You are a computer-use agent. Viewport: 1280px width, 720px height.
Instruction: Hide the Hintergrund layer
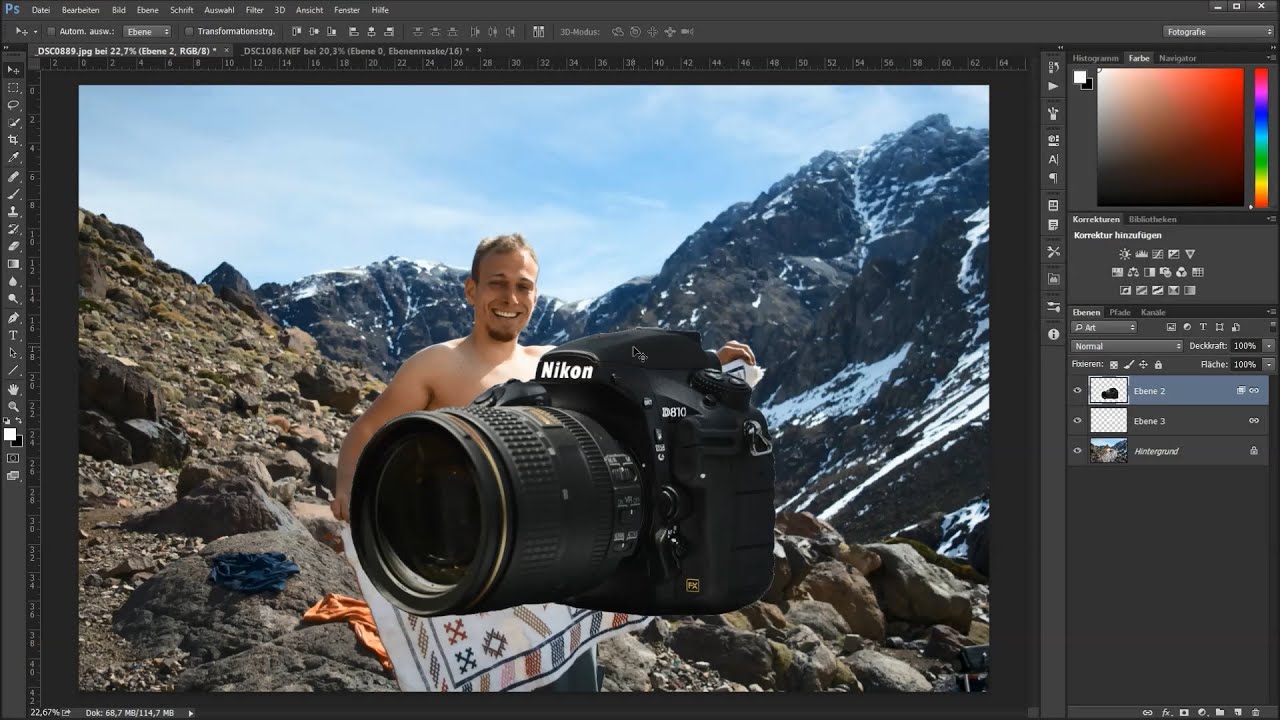(1077, 451)
